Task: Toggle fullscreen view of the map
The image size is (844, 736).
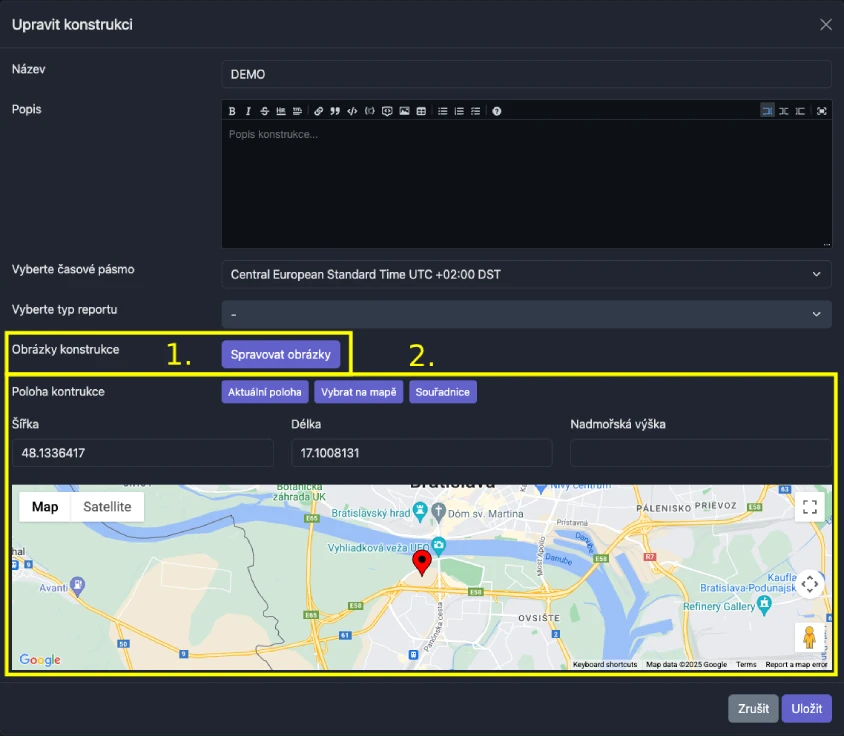Action: click(x=810, y=507)
